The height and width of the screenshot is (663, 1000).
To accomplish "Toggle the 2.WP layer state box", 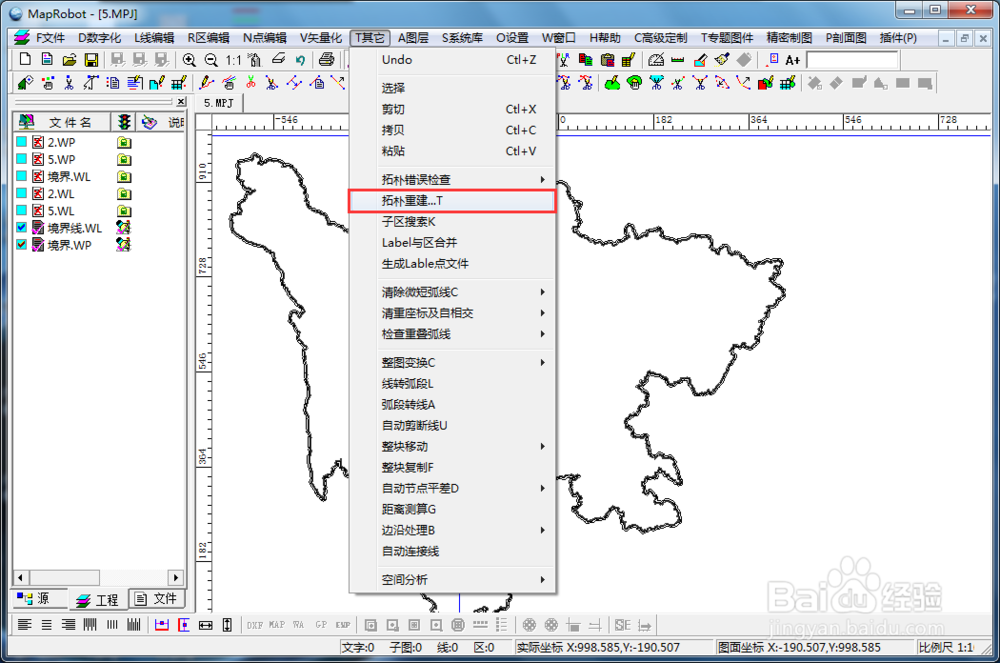I will tap(22, 142).
